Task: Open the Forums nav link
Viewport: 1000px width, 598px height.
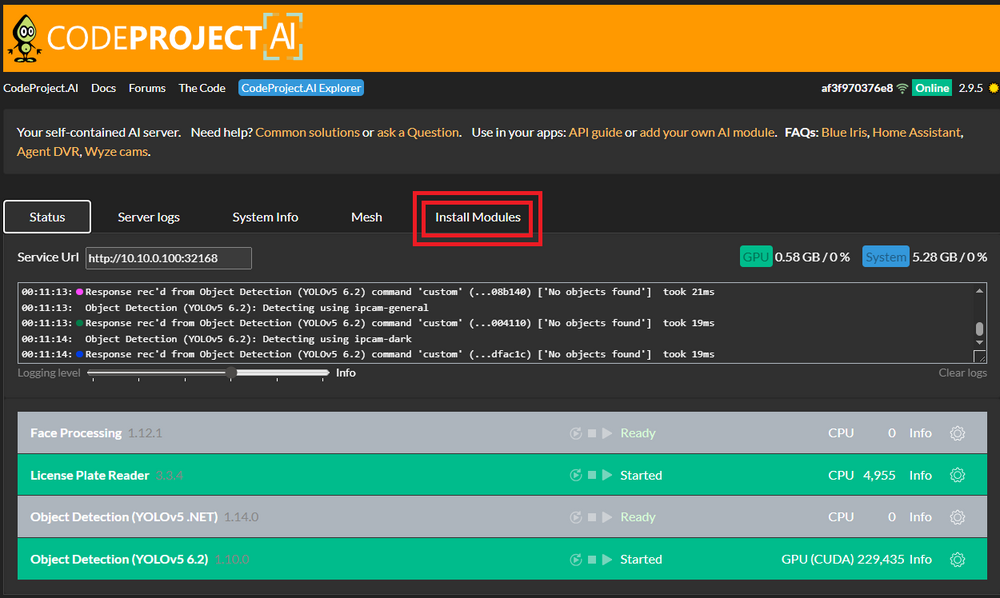Action: (x=147, y=88)
